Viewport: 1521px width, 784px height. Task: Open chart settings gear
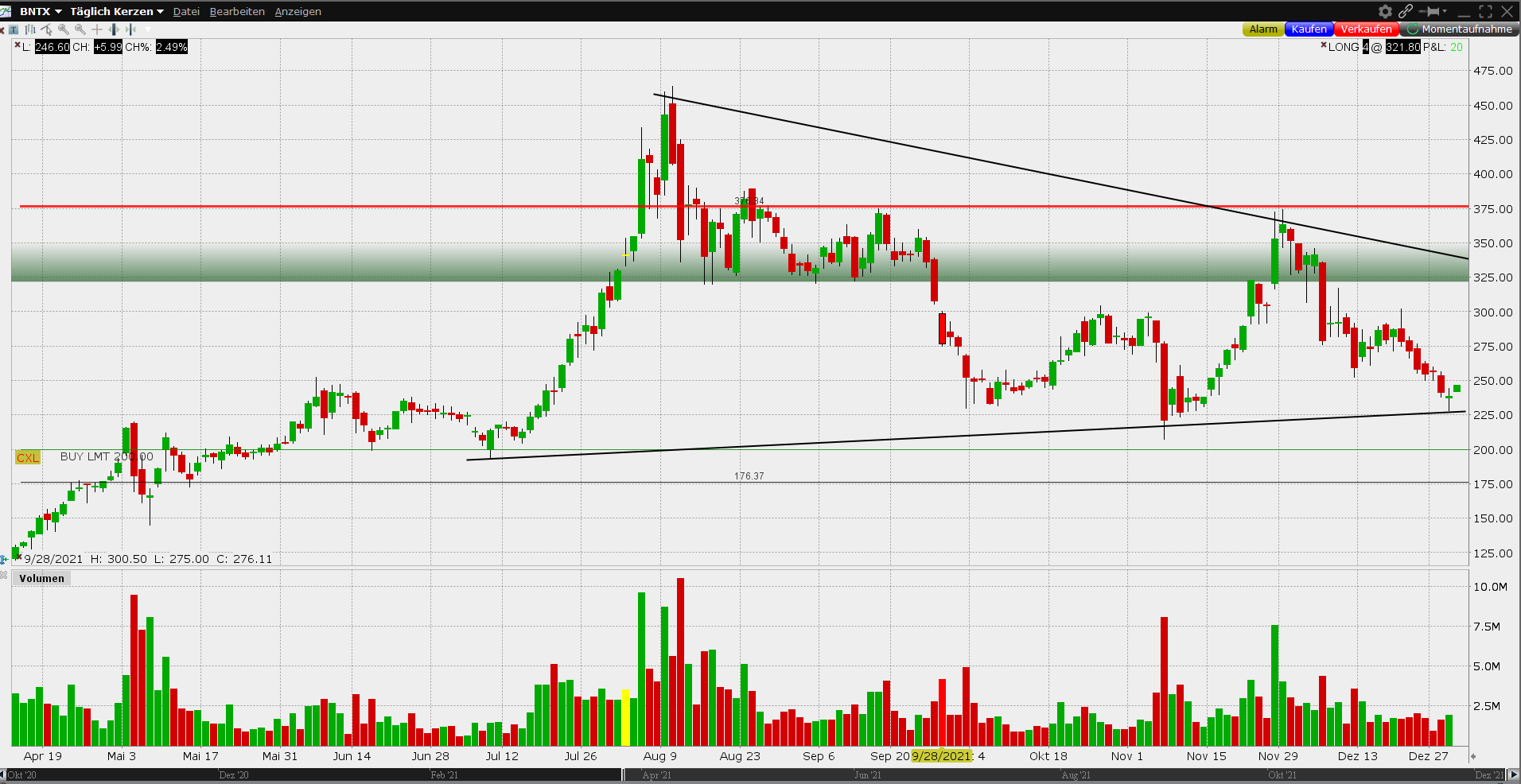tap(1385, 11)
